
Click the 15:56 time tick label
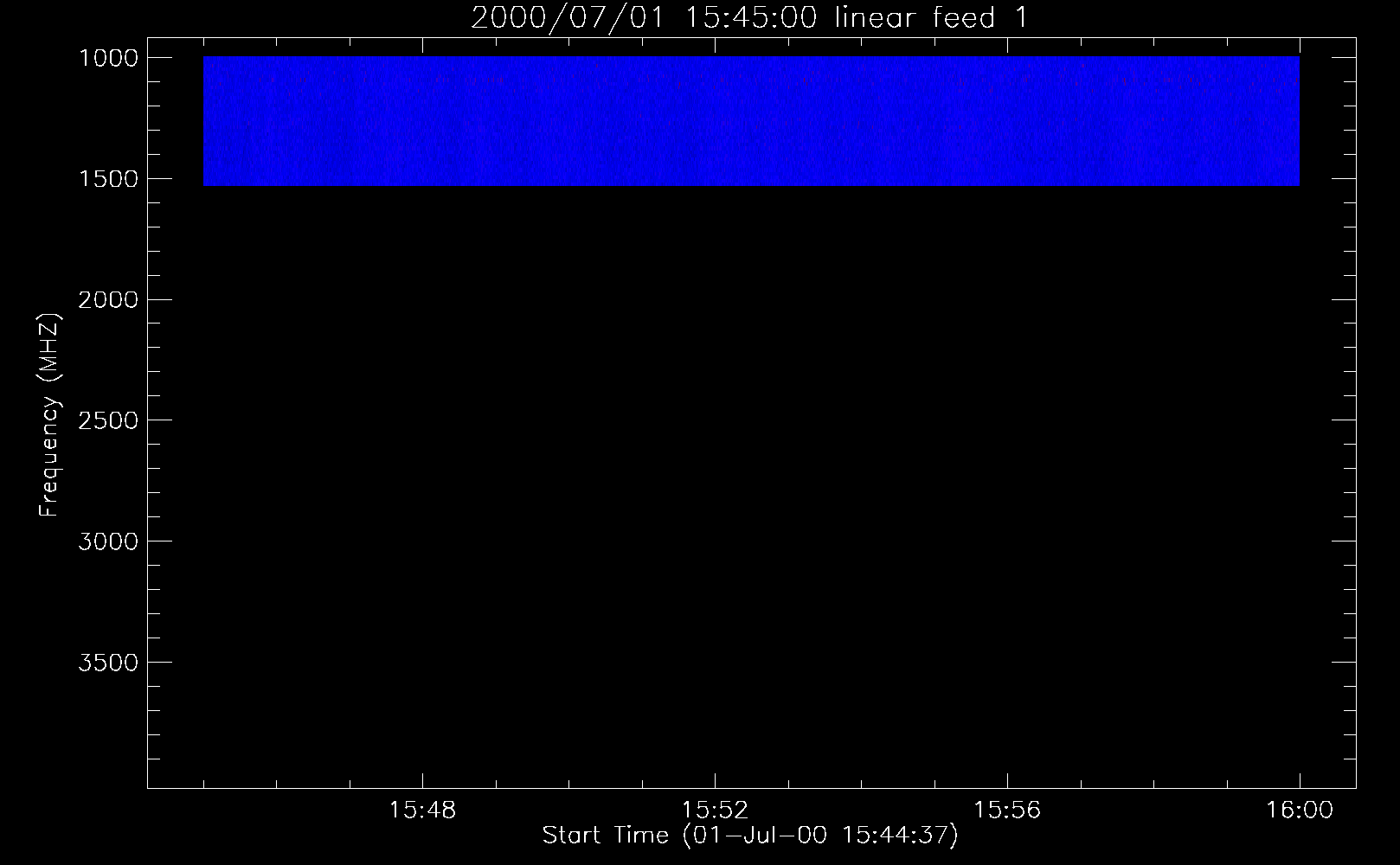[1007, 811]
